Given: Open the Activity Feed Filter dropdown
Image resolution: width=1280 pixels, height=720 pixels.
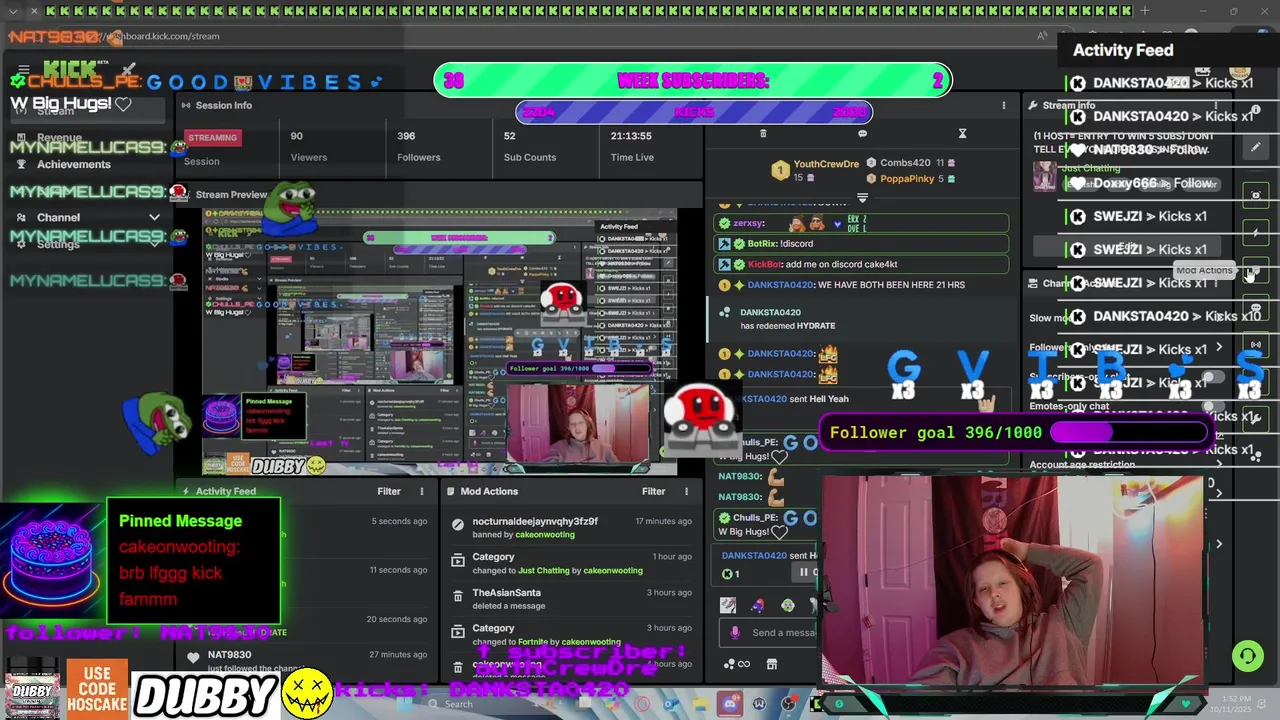Looking at the screenshot, I should click(389, 491).
